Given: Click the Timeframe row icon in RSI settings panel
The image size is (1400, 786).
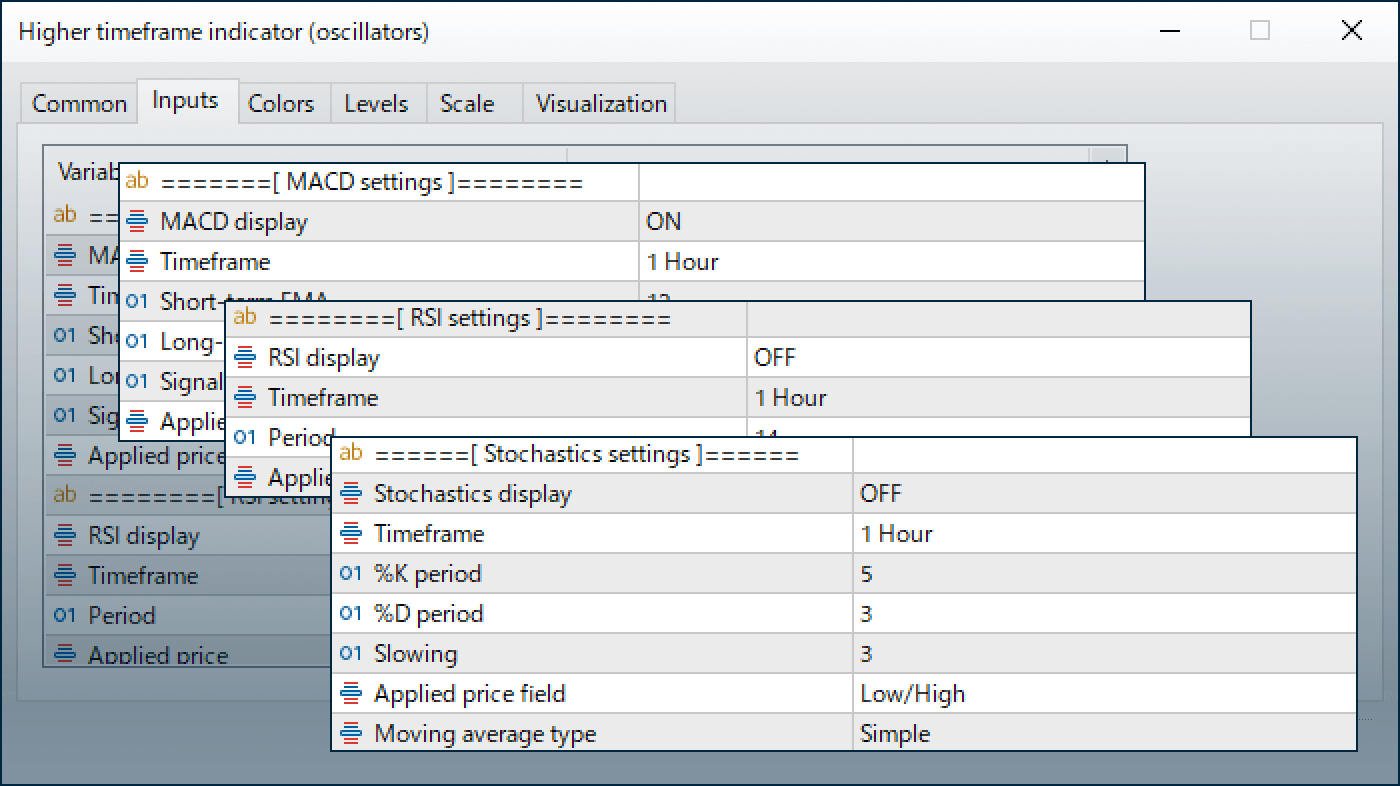Looking at the screenshot, I should [245, 398].
